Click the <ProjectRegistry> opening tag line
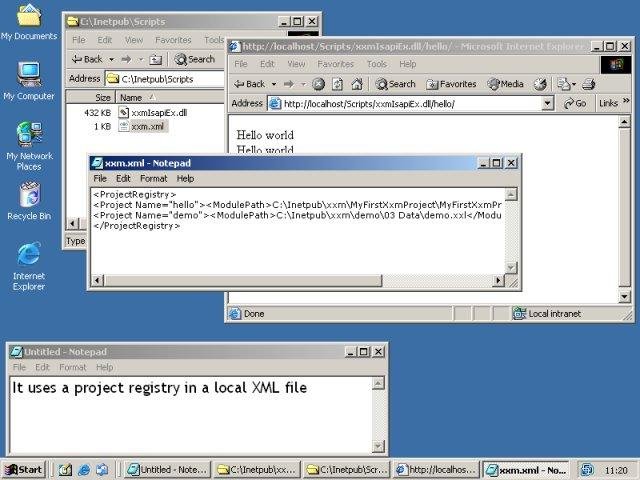 pyautogui.click(x=135, y=194)
